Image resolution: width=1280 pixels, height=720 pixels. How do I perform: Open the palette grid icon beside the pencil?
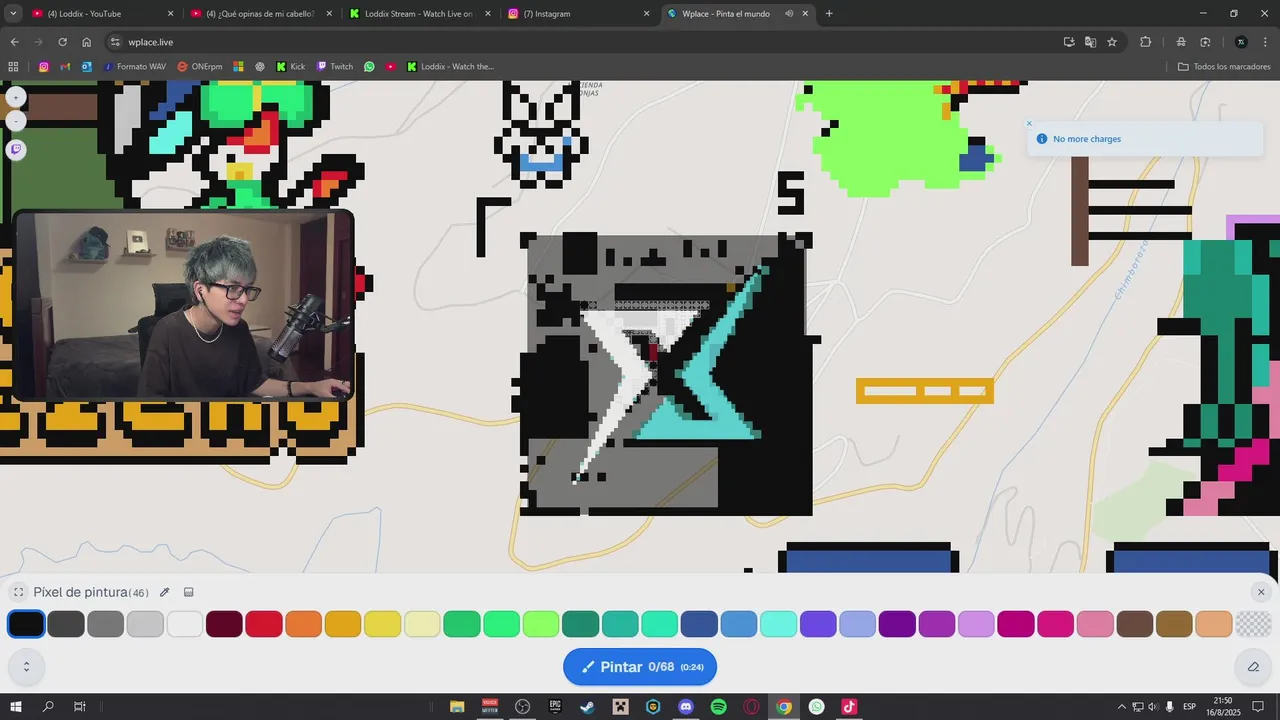click(x=188, y=592)
